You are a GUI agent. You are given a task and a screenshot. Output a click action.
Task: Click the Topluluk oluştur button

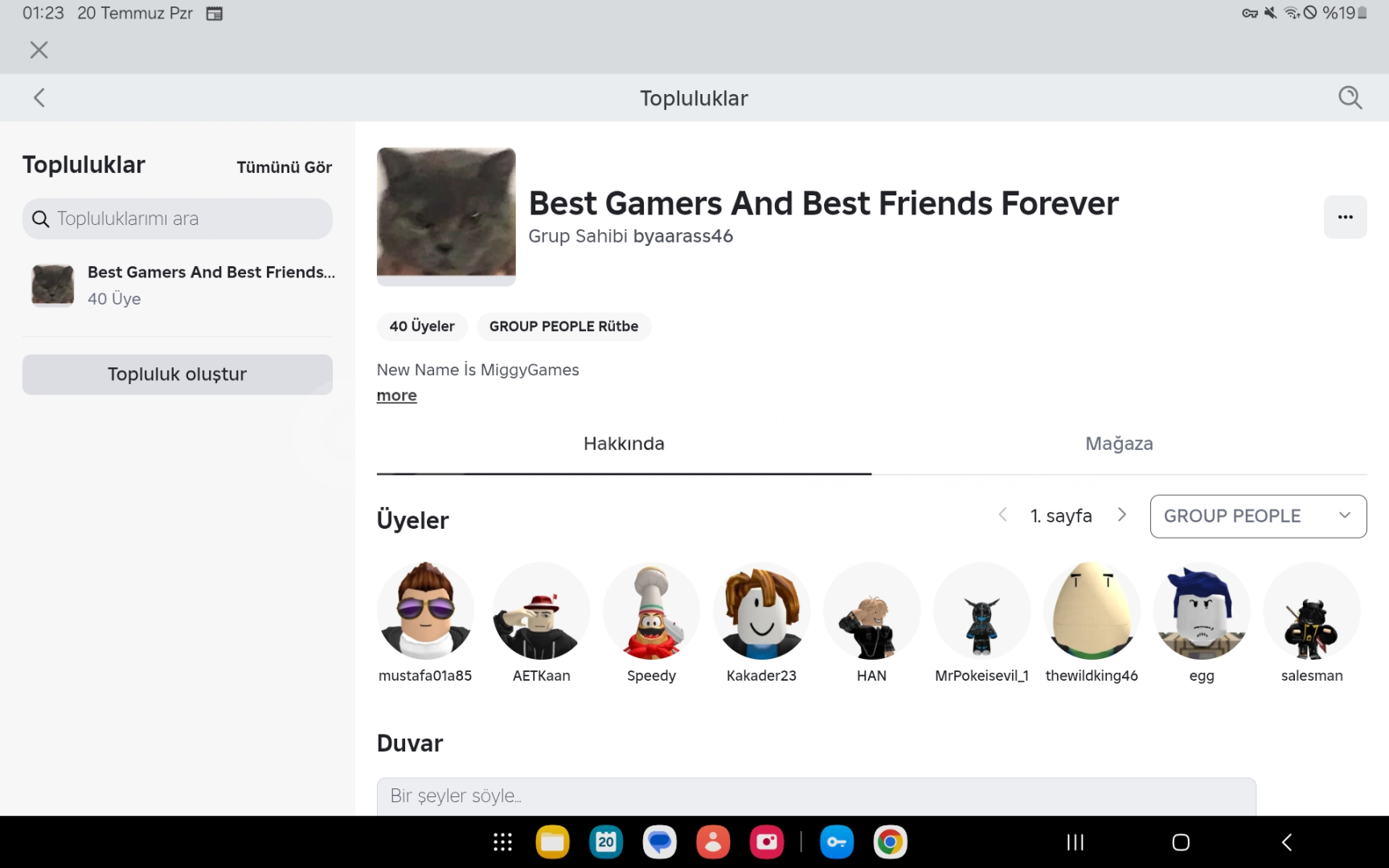178,375
